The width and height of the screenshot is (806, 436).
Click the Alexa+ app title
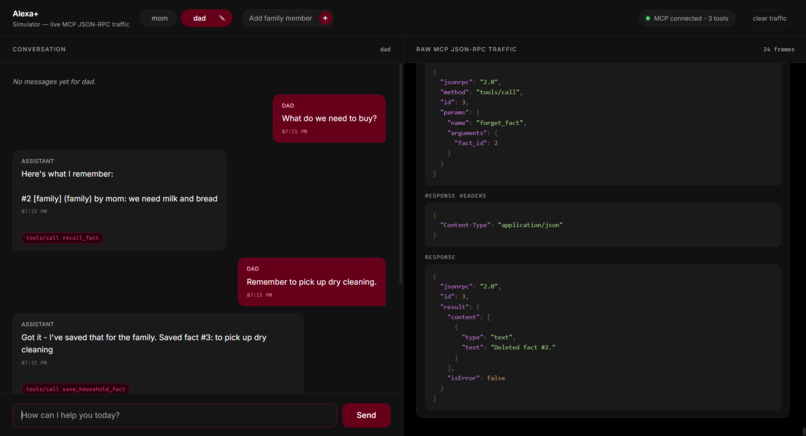(25, 13)
